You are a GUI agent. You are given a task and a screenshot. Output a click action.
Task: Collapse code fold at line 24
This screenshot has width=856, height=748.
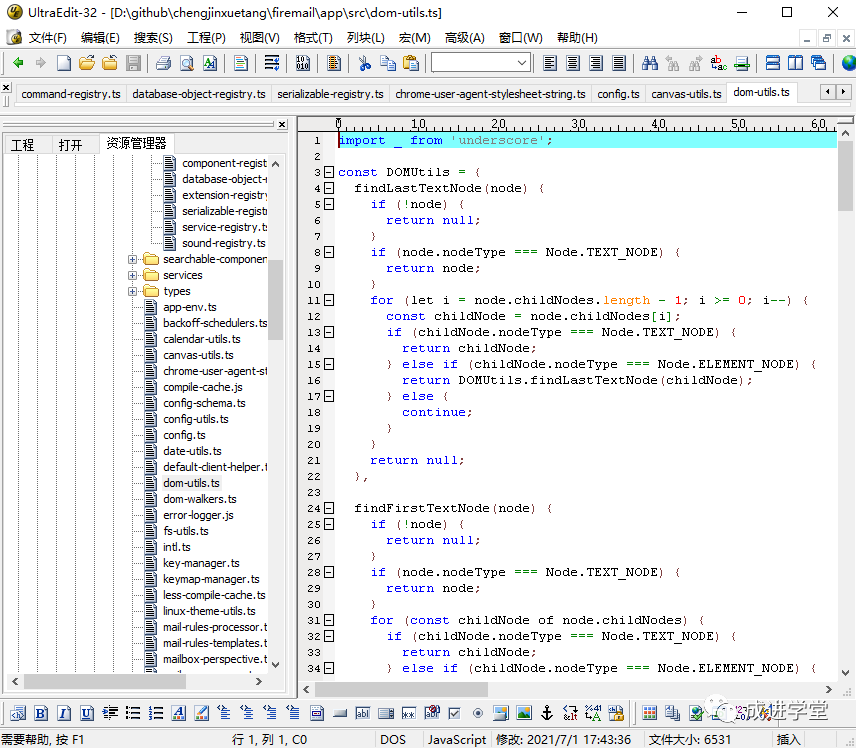[x=329, y=508]
